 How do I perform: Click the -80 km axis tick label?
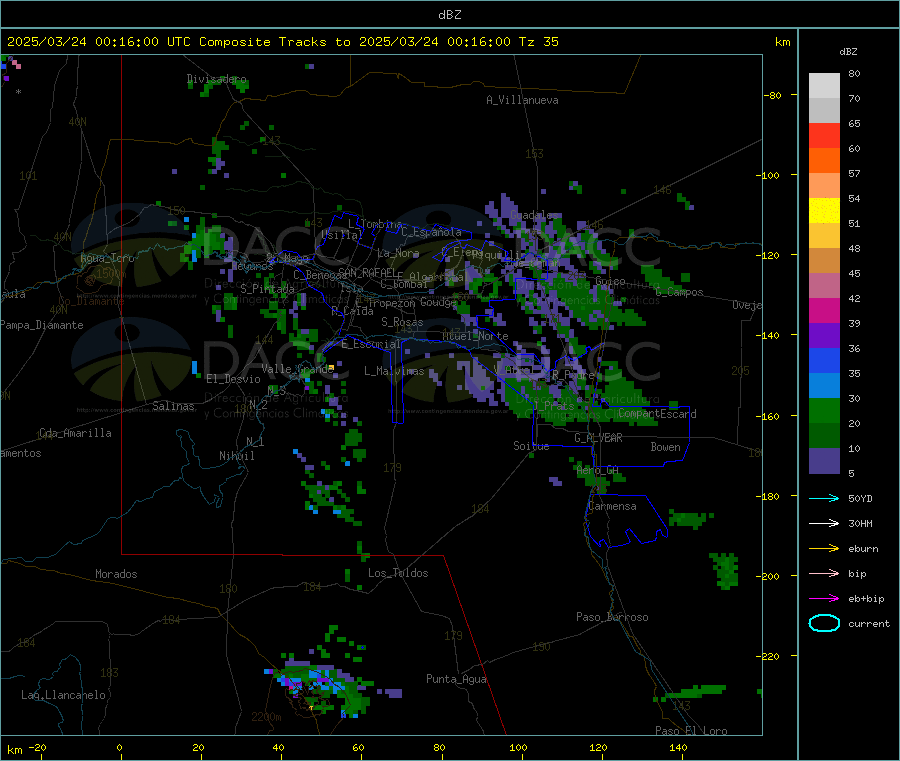pos(772,95)
